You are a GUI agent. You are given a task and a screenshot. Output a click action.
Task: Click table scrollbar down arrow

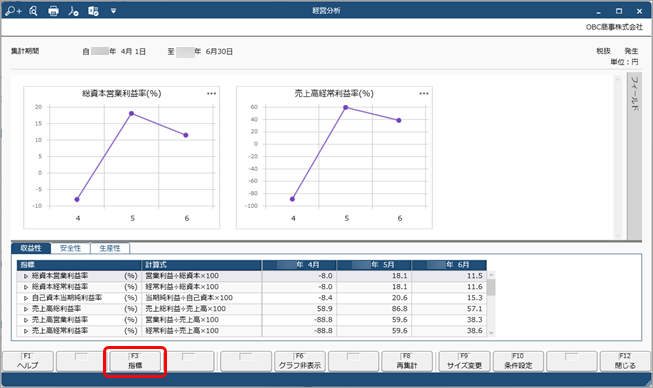click(491, 332)
